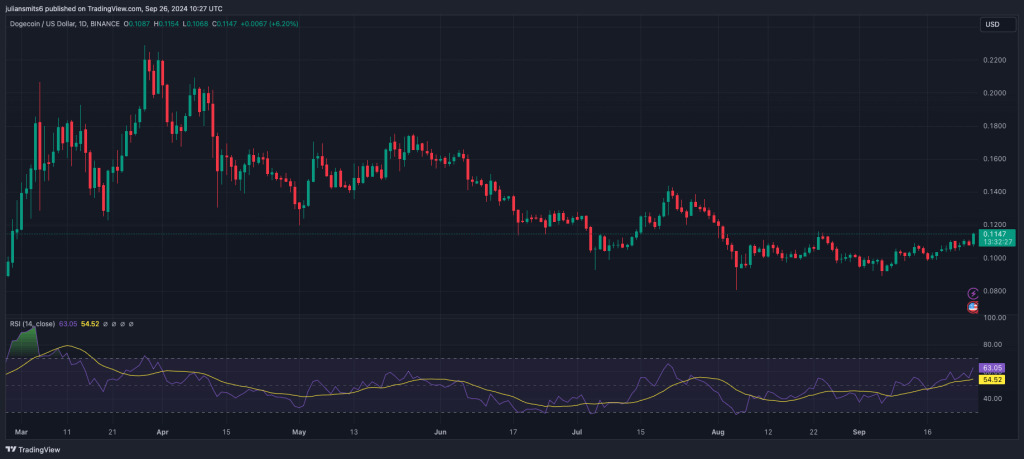Click the May label on time axis
1024x459 pixels.
(299, 432)
